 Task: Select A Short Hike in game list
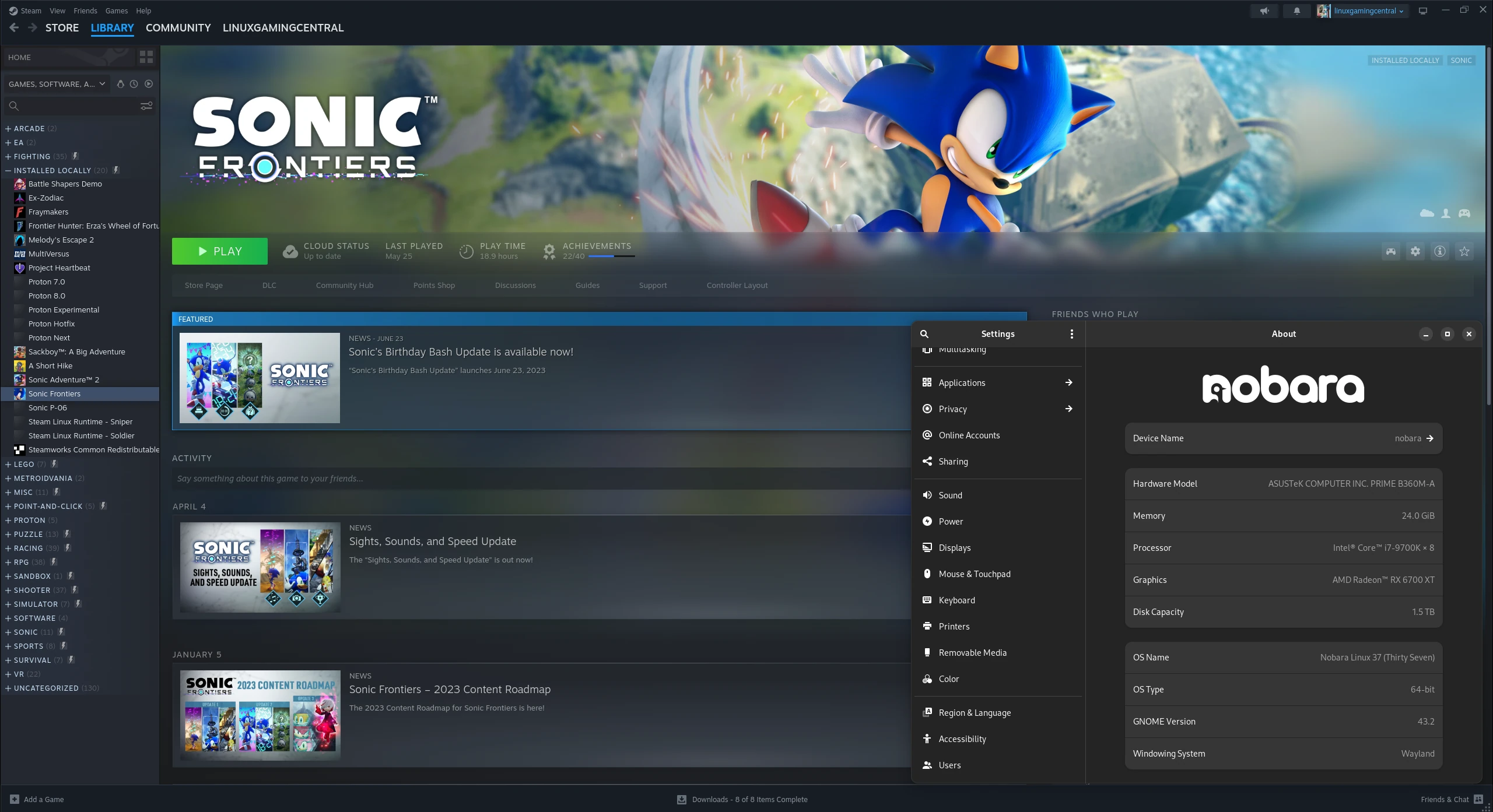coord(80,365)
